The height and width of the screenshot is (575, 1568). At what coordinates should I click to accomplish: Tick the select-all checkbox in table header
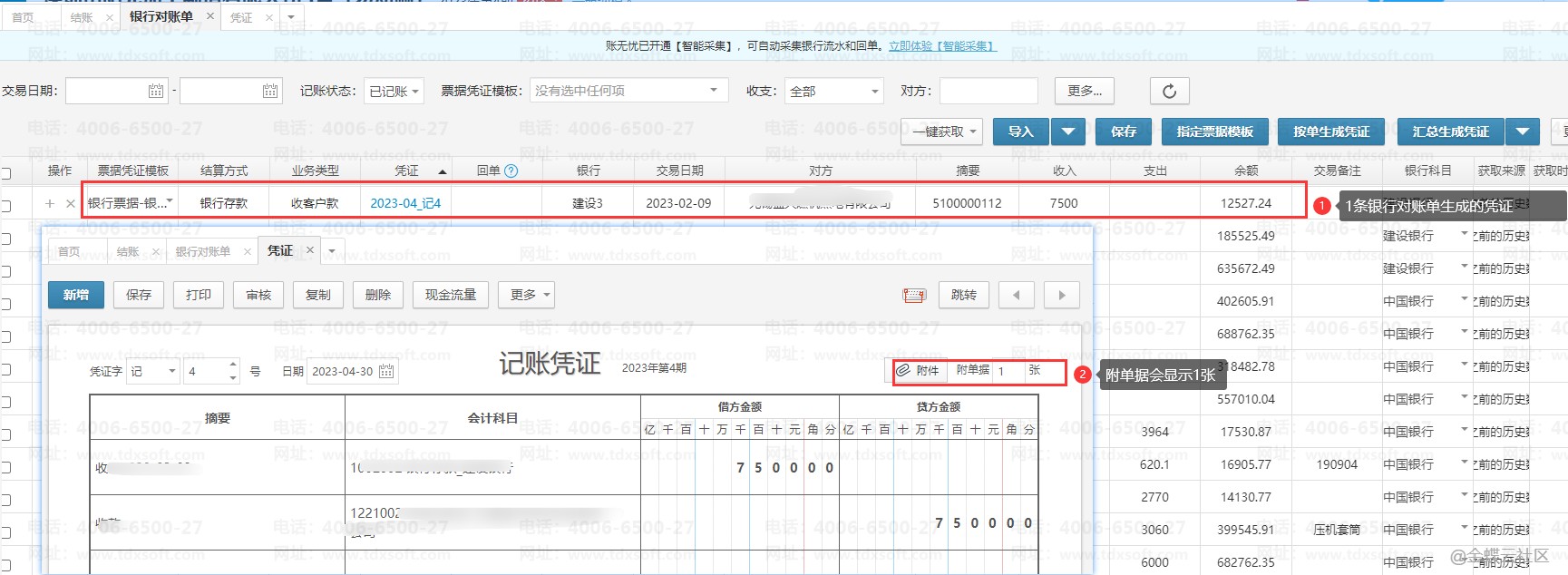point(5,172)
